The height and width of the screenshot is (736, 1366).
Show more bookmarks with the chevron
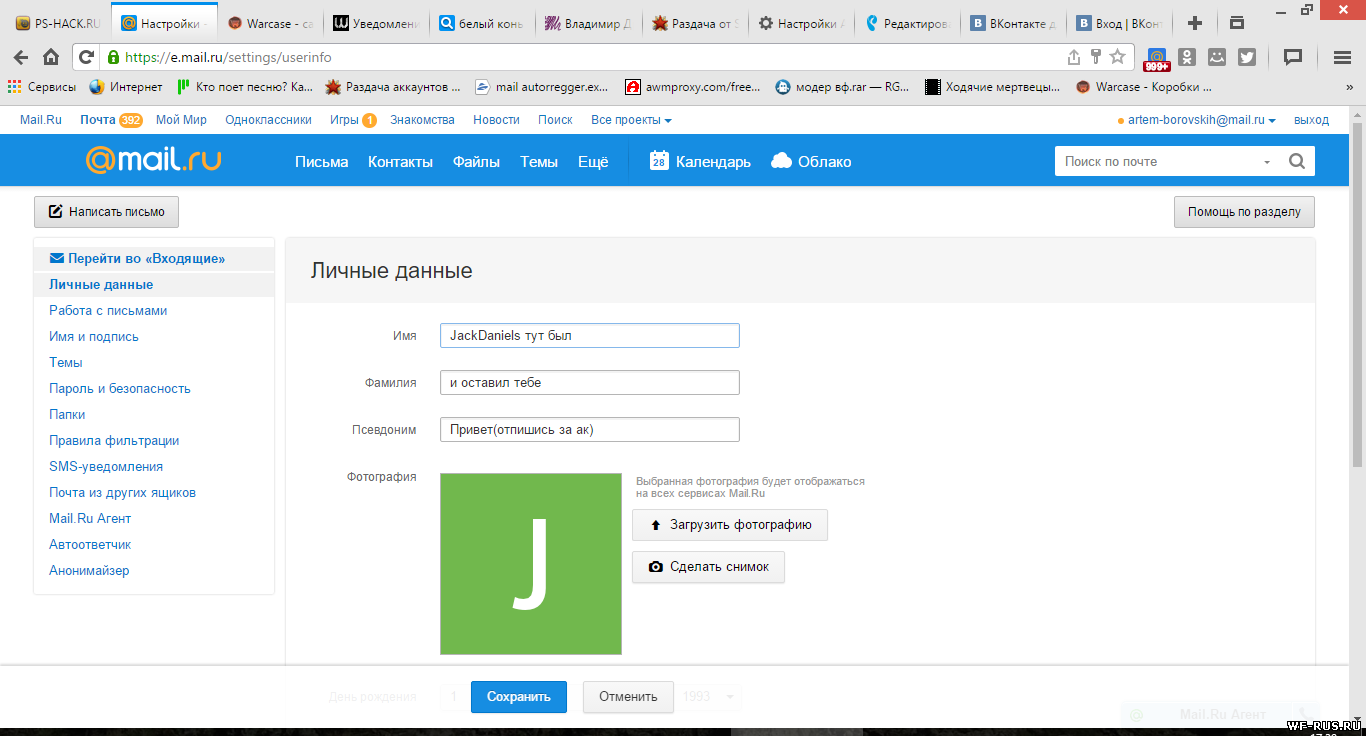(x=1350, y=87)
